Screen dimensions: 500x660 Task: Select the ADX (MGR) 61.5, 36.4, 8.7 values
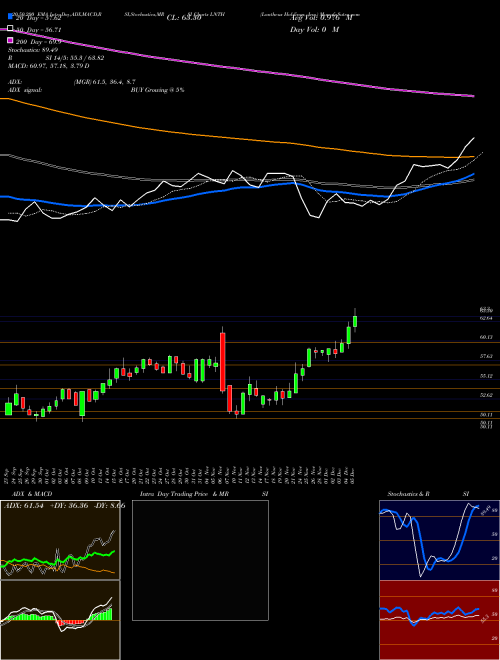click(x=104, y=82)
